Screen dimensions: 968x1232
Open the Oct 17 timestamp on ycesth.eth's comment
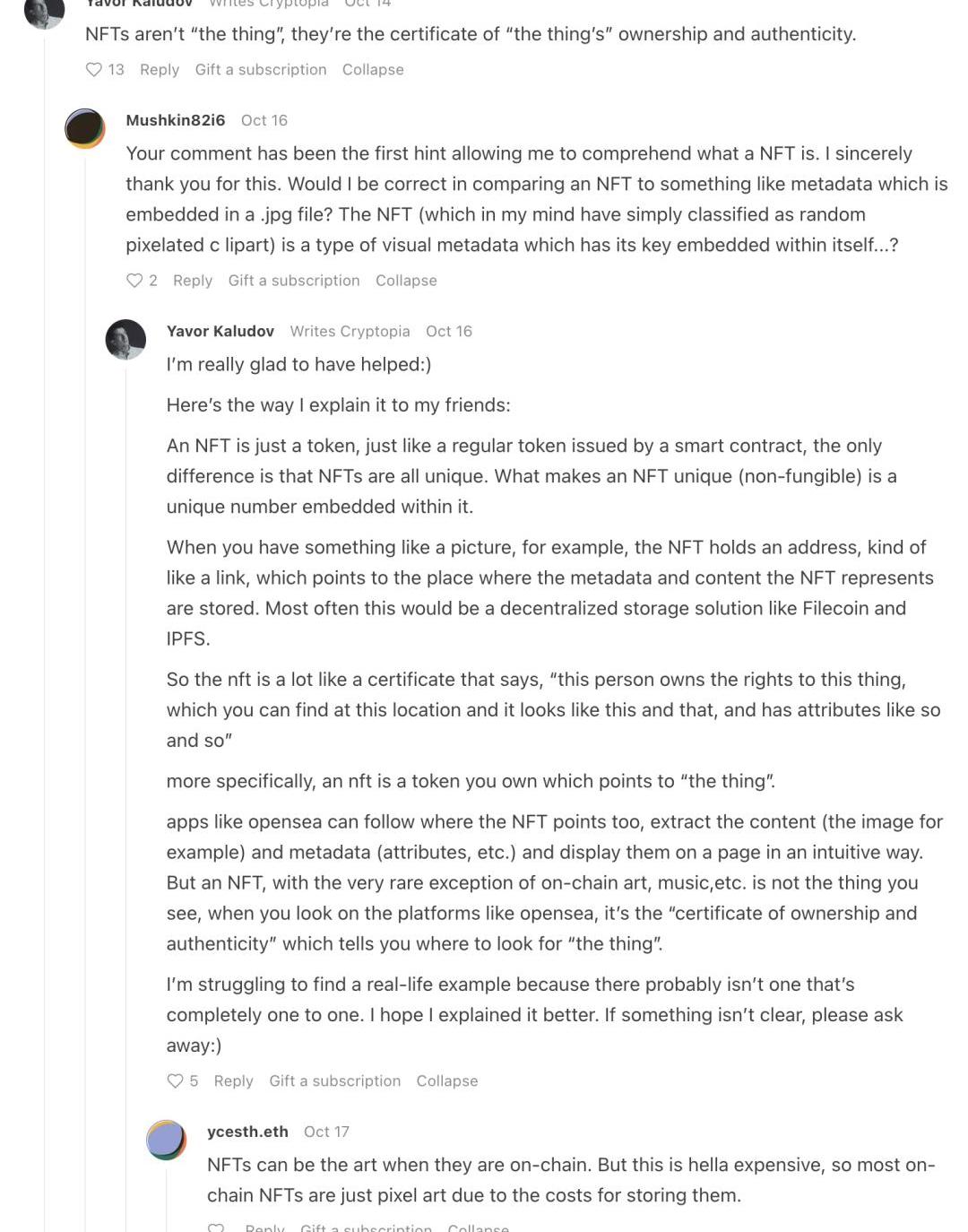click(326, 1132)
